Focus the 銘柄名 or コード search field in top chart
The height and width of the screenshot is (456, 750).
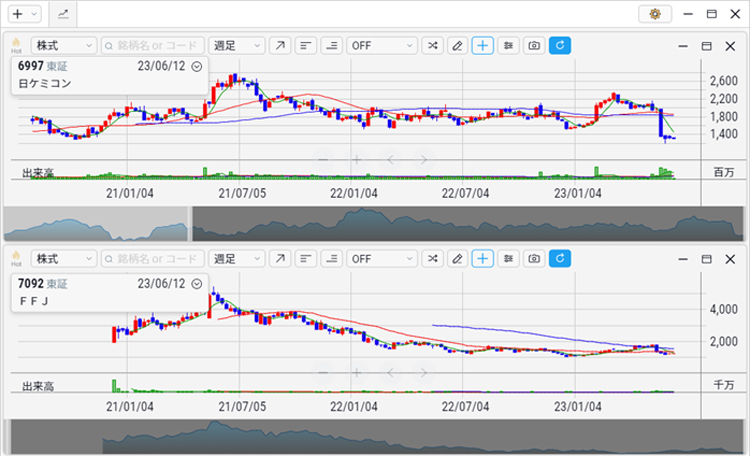[153, 46]
